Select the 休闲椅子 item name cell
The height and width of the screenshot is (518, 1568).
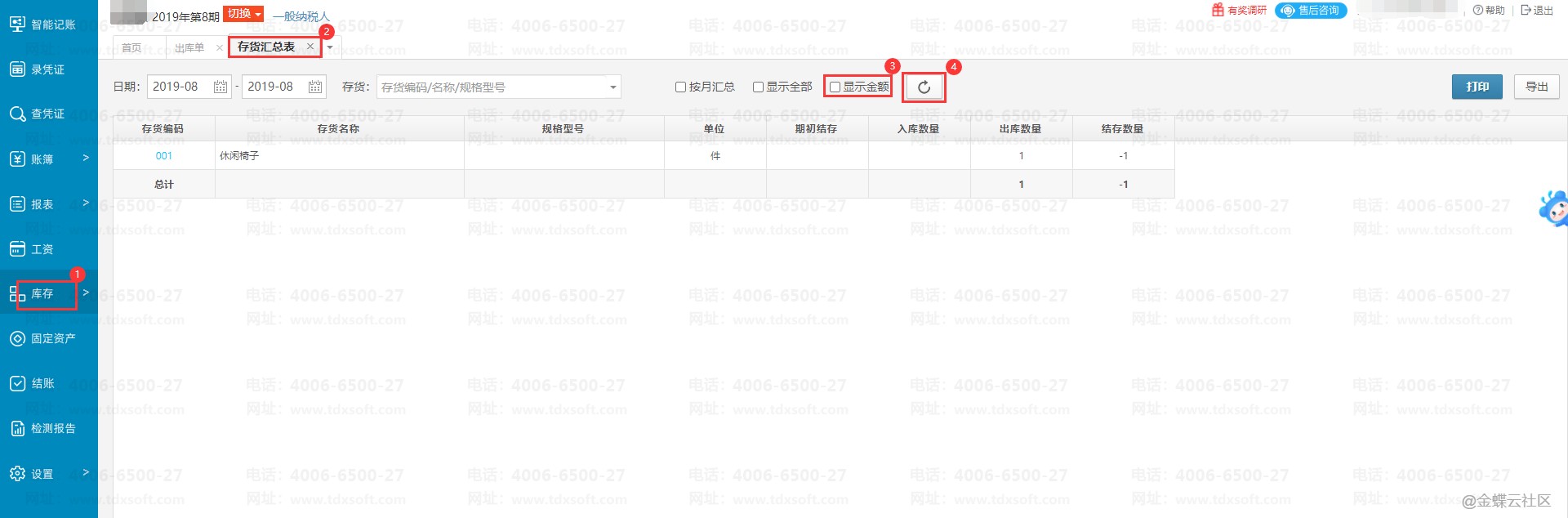(x=339, y=156)
